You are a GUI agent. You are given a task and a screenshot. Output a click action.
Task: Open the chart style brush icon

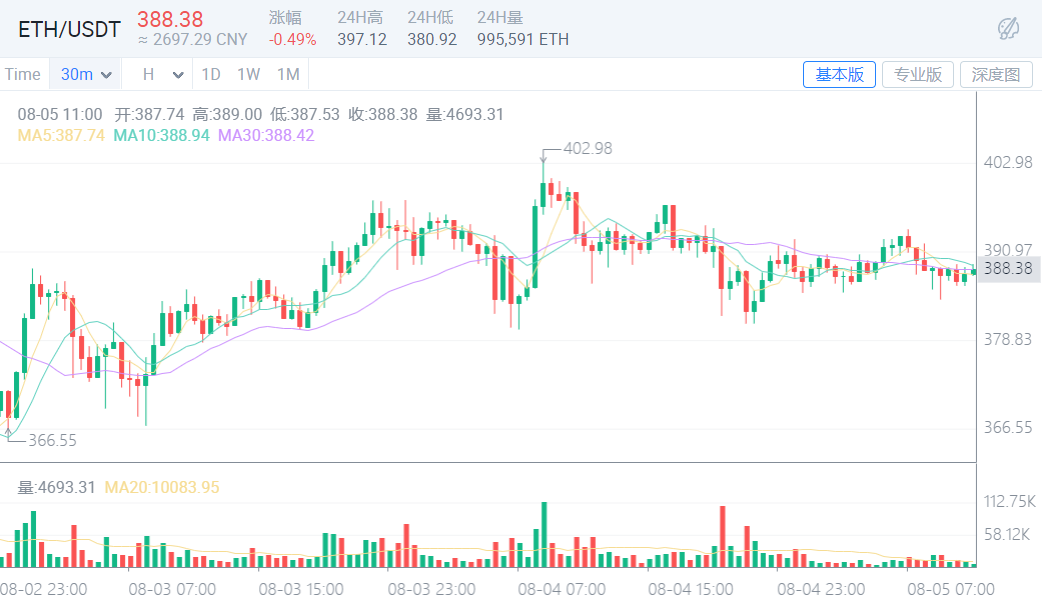point(1010,30)
